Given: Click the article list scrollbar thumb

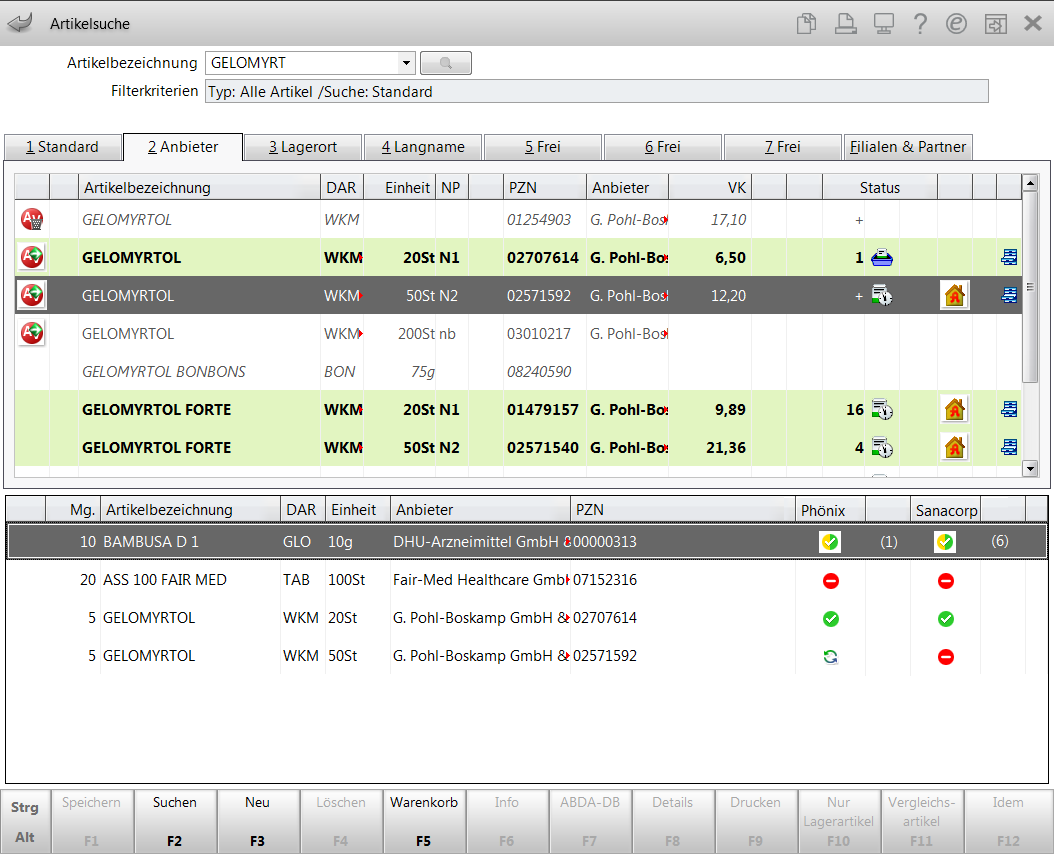Looking at the screenshot, I should pyautogui.click(x=1030, y=287).
